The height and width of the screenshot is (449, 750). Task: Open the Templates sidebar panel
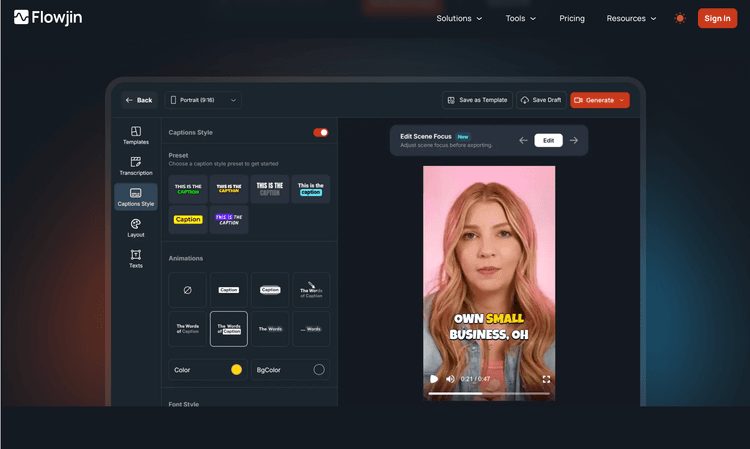(x=136, y=135)
